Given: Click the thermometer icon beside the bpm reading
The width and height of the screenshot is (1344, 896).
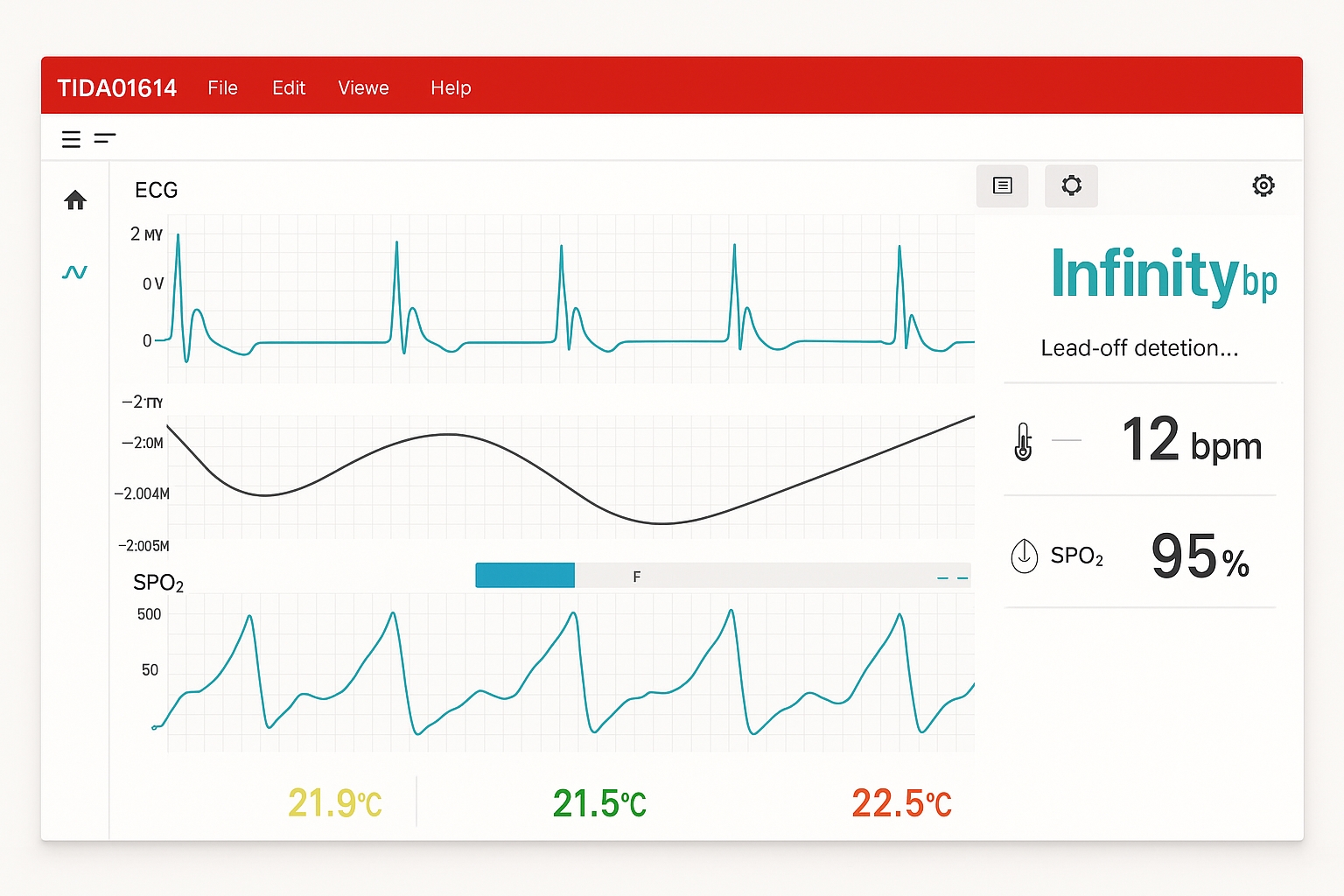Looking at the screenshot, I should click(1022, 442).
